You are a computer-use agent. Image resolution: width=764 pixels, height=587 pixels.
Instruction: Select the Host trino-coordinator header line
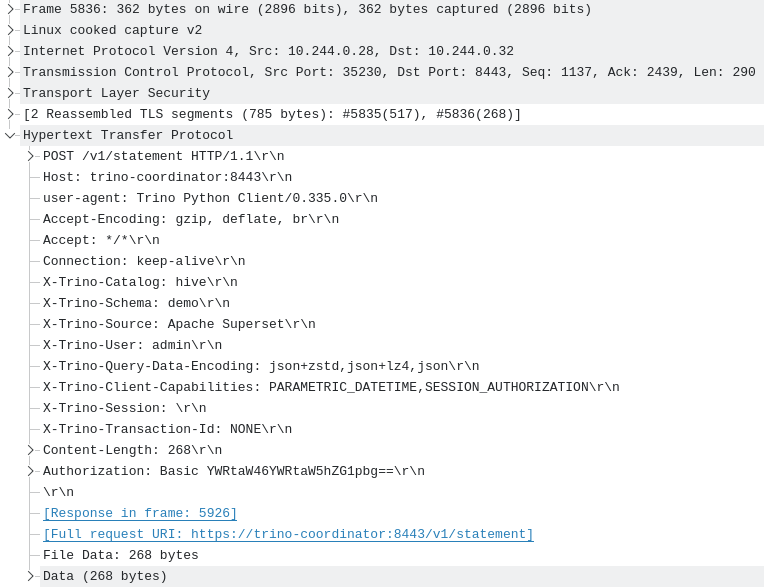click(x=167, y=177)
